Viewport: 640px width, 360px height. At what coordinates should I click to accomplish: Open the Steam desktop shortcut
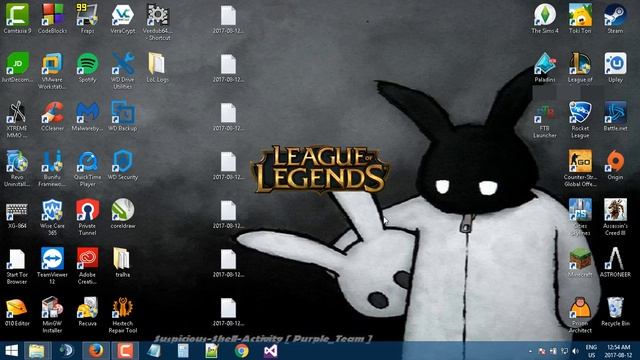615,19
